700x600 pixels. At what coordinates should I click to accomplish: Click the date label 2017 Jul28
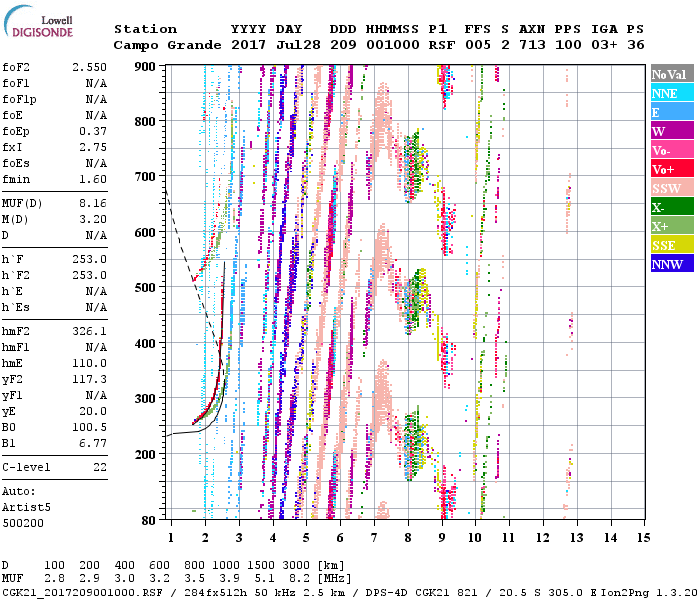(267, 45)
